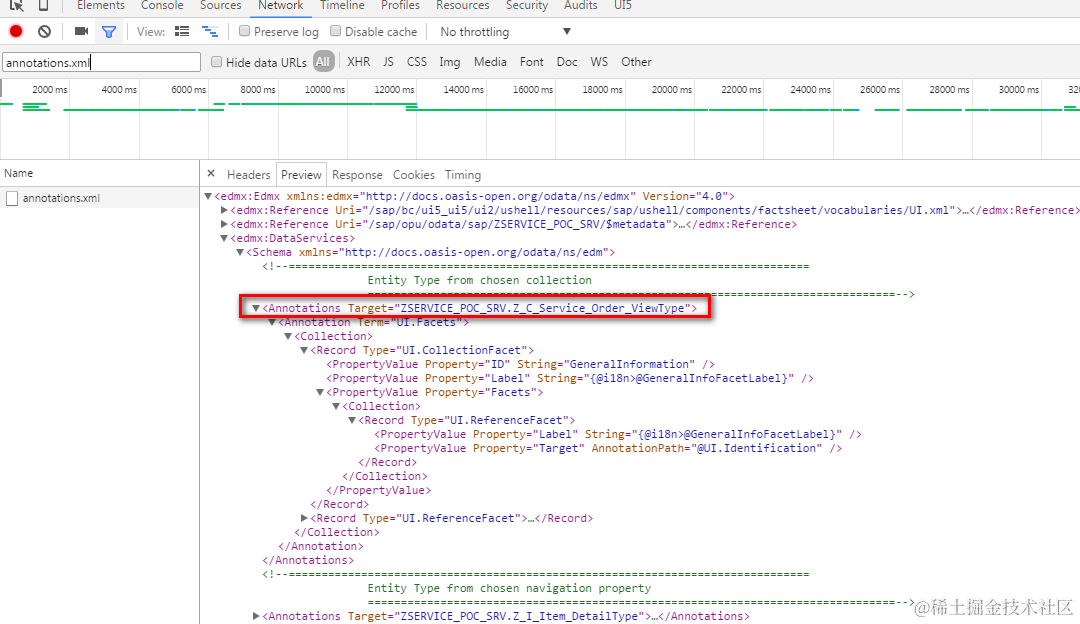Image resolution: width=1080 pixels, height=624 pixels.
Task: Show the request Response tab
Action: [x=357, y=175]
